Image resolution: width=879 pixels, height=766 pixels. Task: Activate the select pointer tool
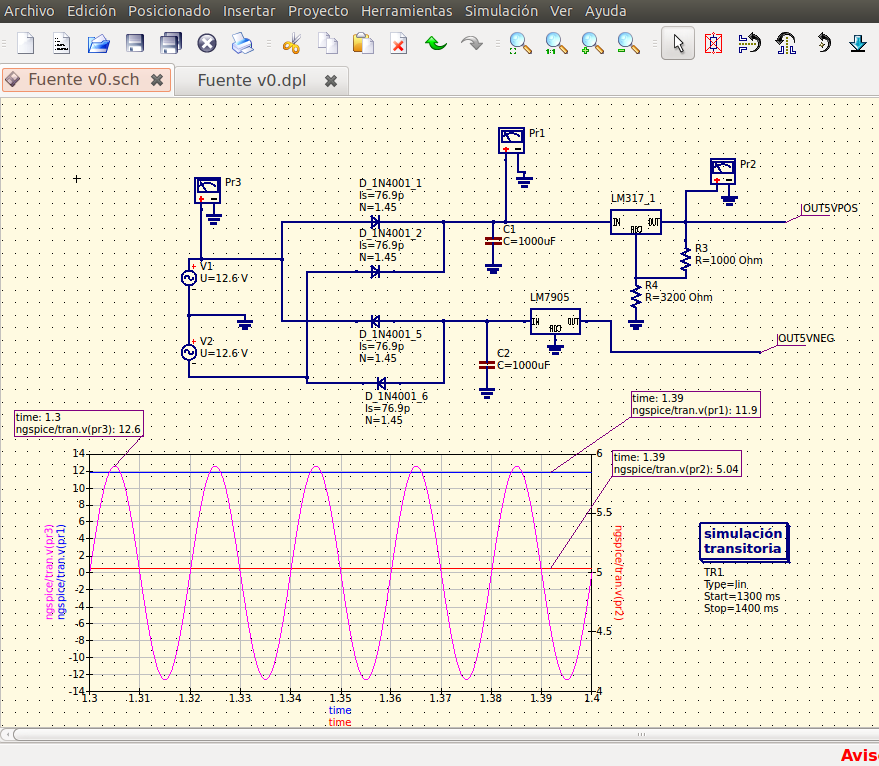tap(678, 43)
